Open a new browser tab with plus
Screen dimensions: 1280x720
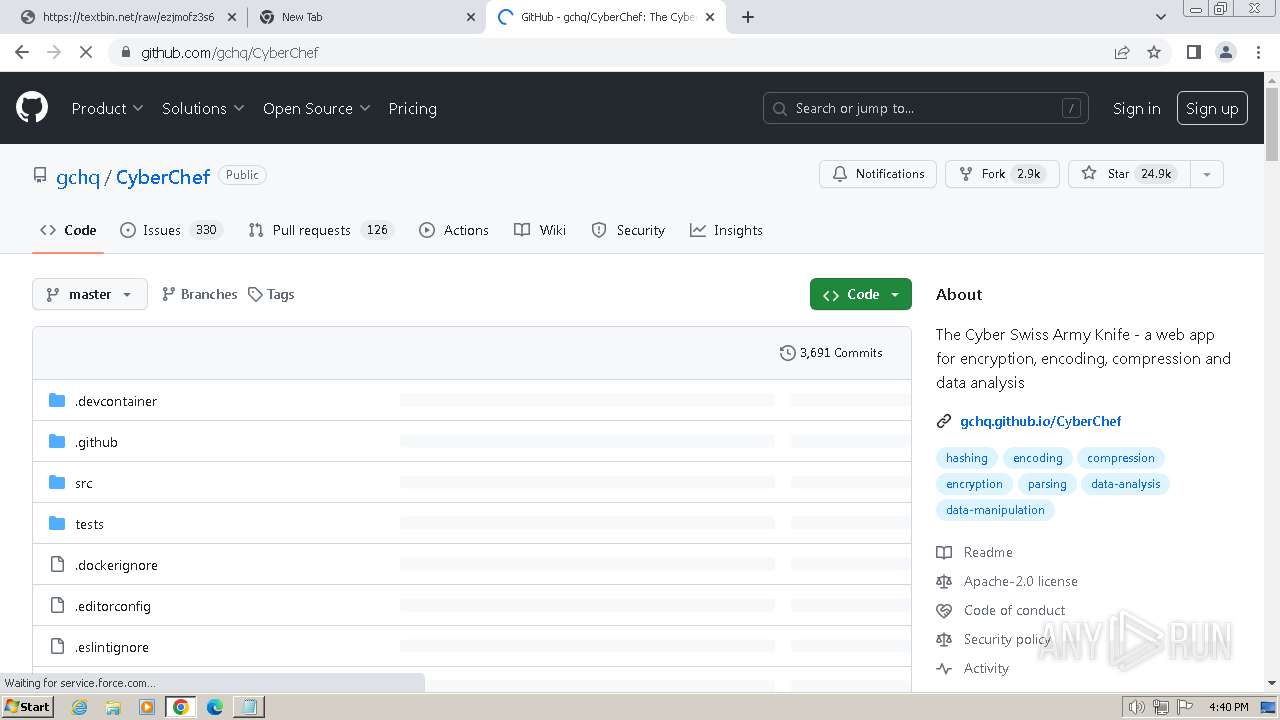click(748, 17)
